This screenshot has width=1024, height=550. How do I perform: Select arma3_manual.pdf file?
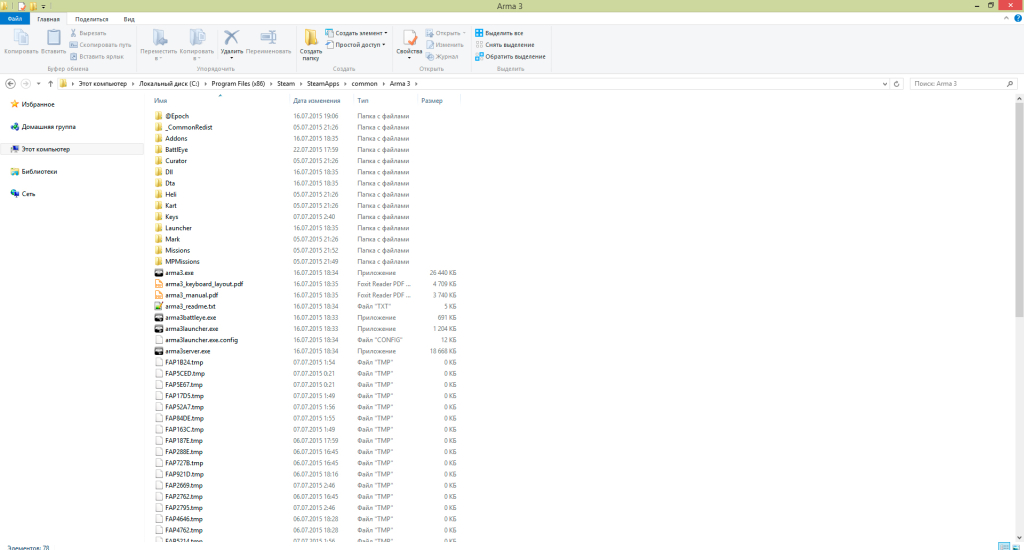click(191, 295)
